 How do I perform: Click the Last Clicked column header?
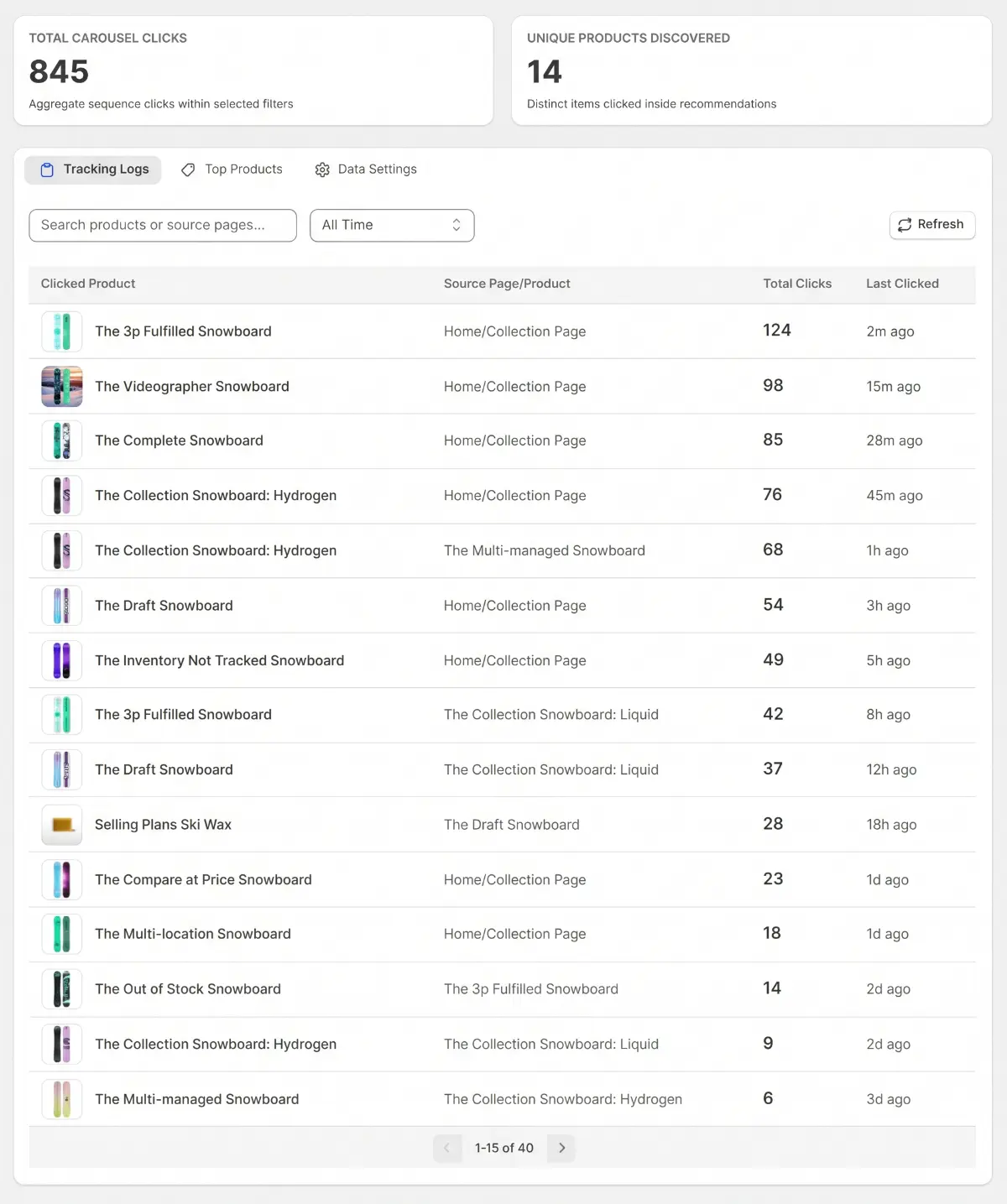902,284
